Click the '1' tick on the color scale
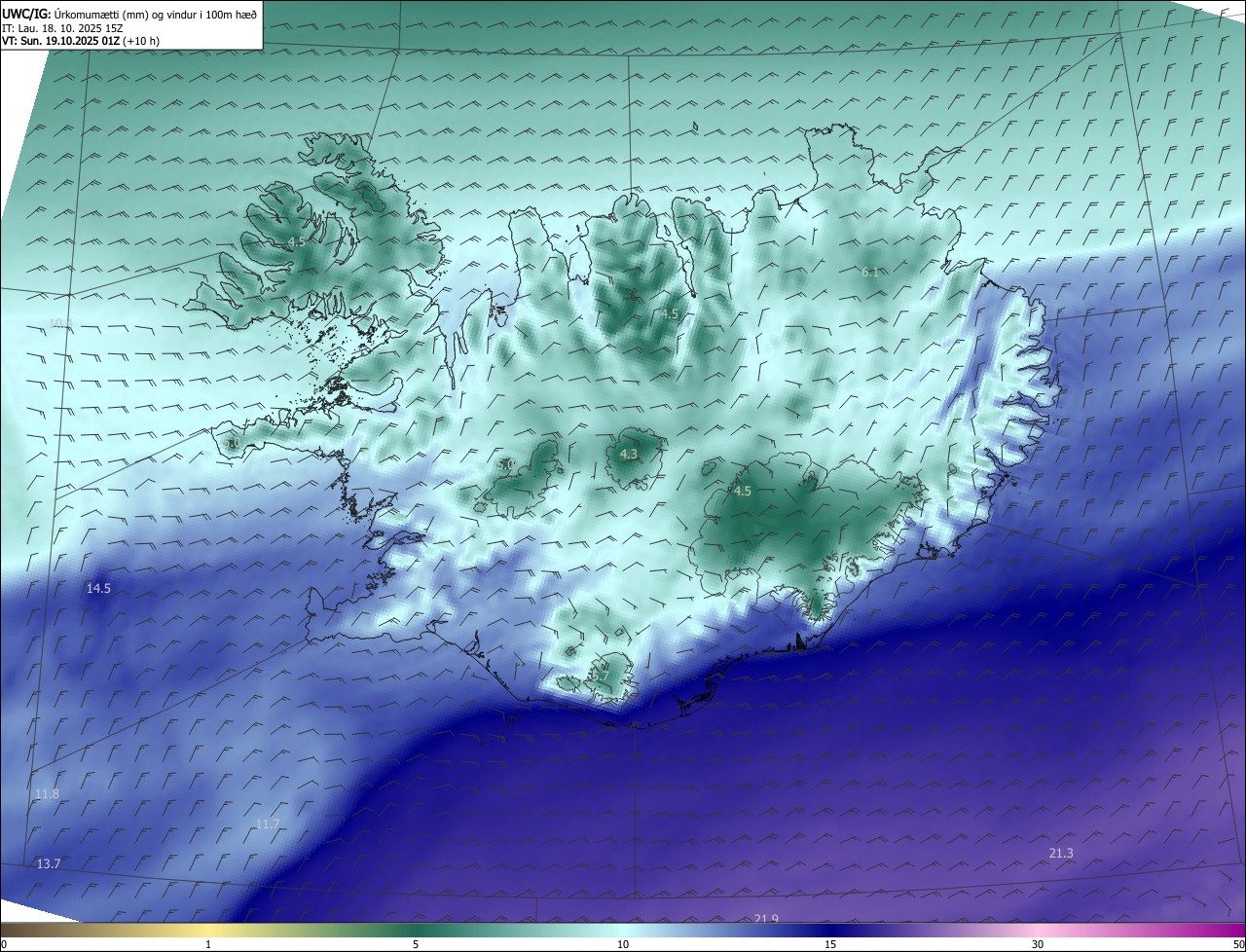The width and height of the screenshot is (1246, 952). [x=208, y=944]
